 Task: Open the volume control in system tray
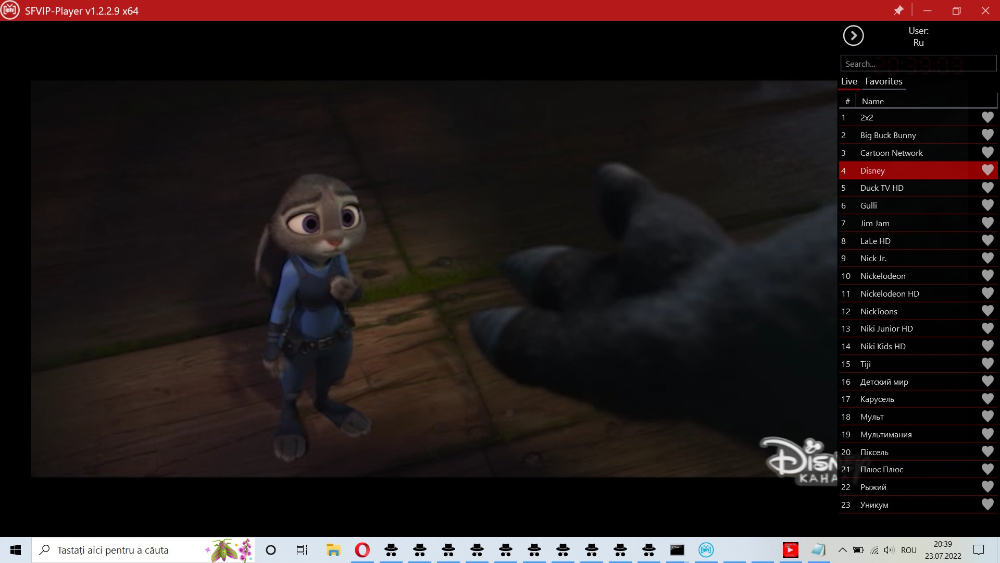click(889, 550)
